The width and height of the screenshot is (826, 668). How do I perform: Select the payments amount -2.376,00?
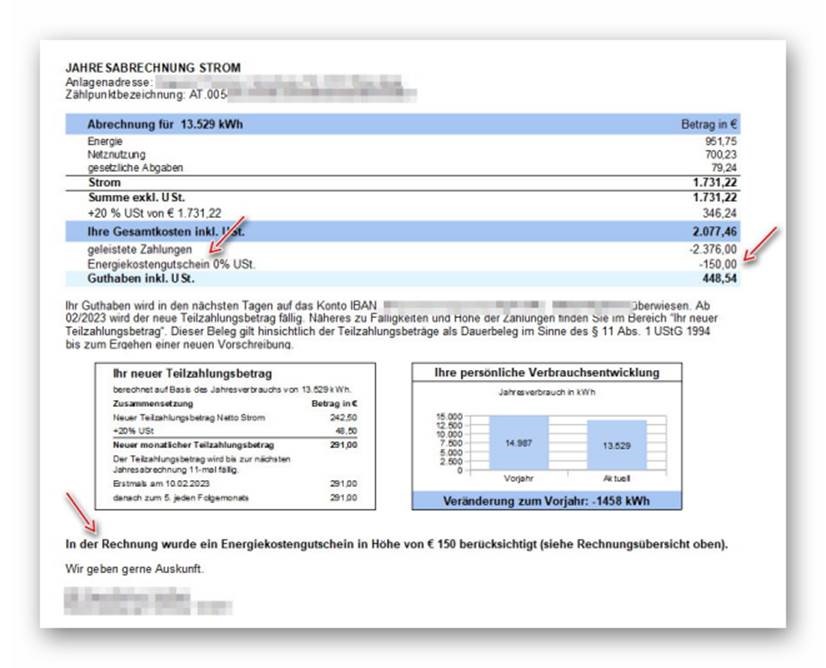pos(713,249)
